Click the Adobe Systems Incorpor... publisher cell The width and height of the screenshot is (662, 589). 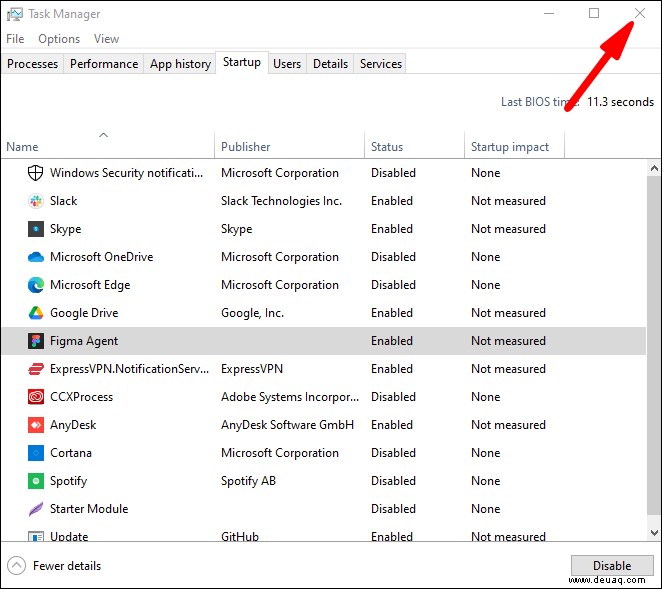coord(290,397)
